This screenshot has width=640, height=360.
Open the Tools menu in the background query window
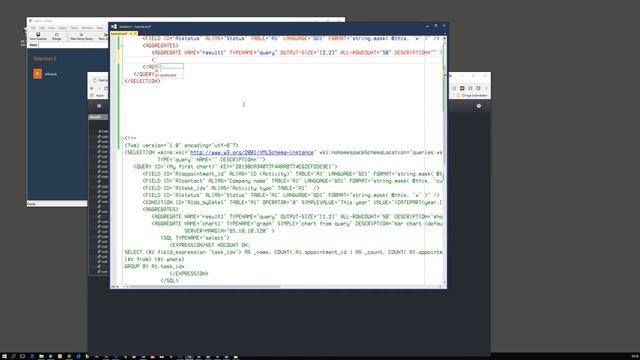[x=74, y=28]
